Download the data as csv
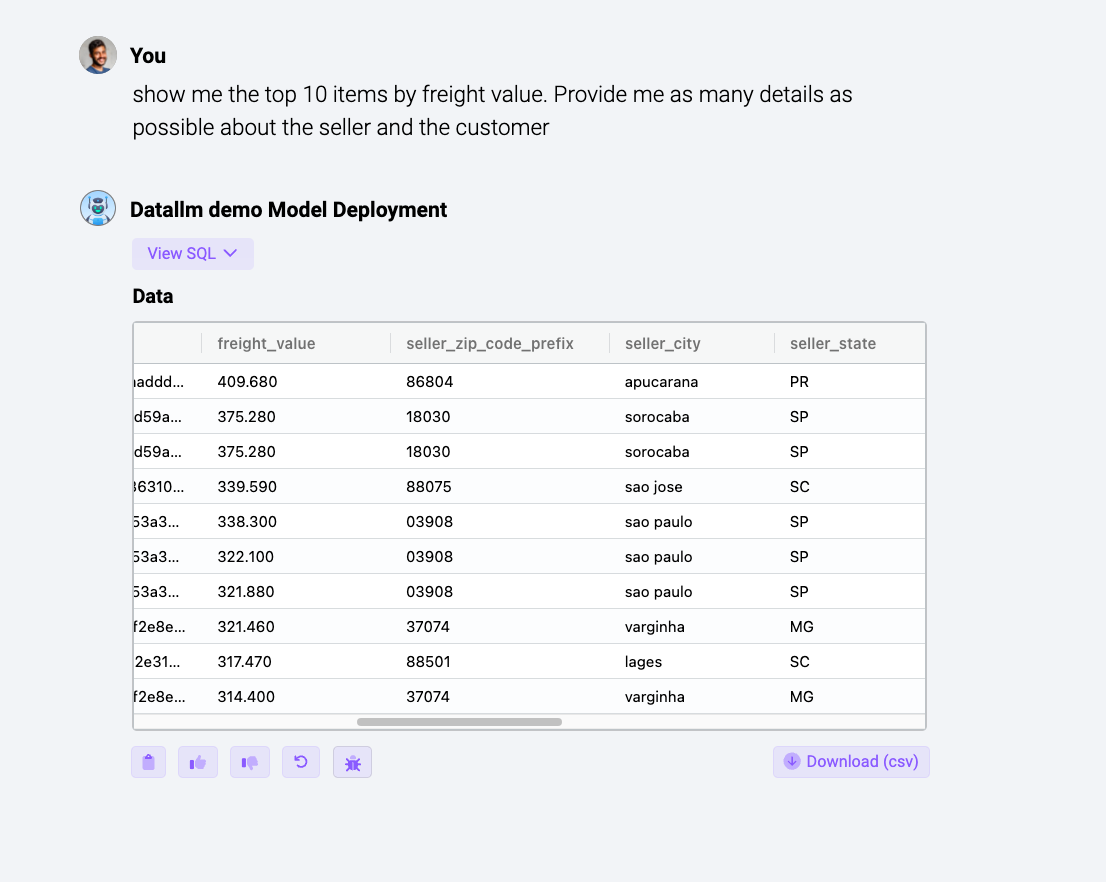Viewport: 1106px width, 882px height. (x=850, y=762)
